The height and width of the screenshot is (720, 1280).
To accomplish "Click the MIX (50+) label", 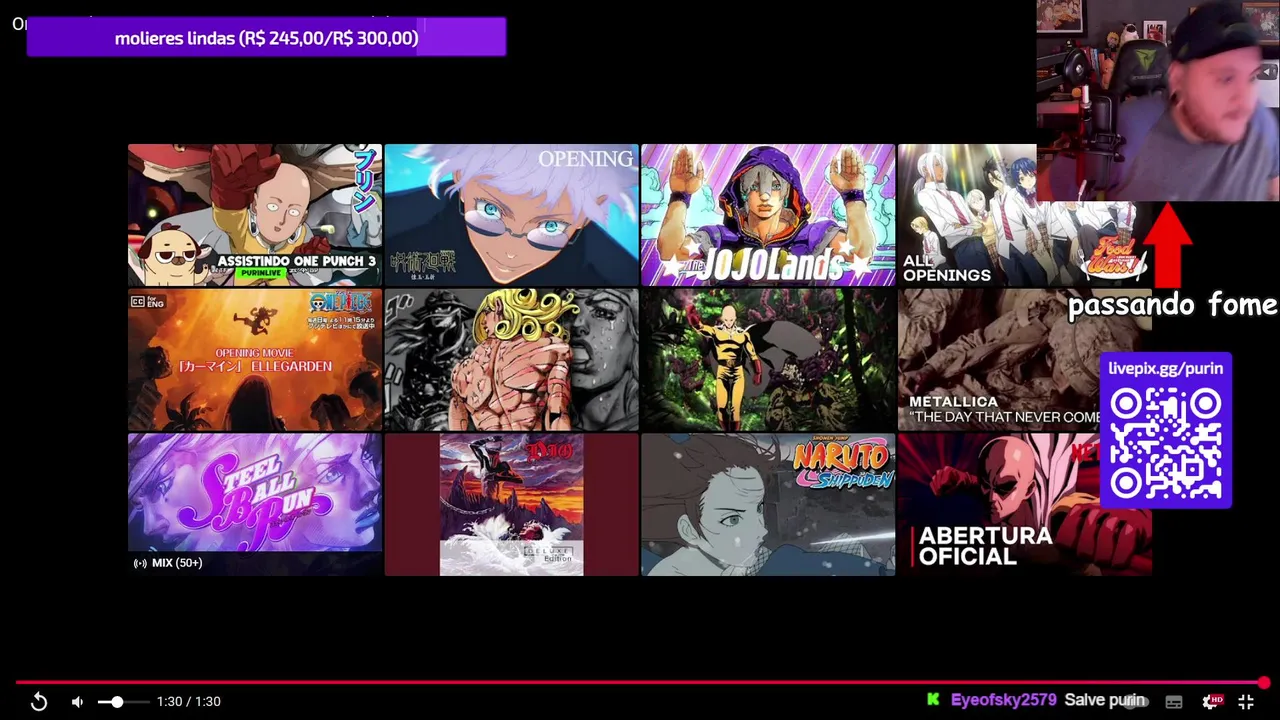I will coord(168,563).
